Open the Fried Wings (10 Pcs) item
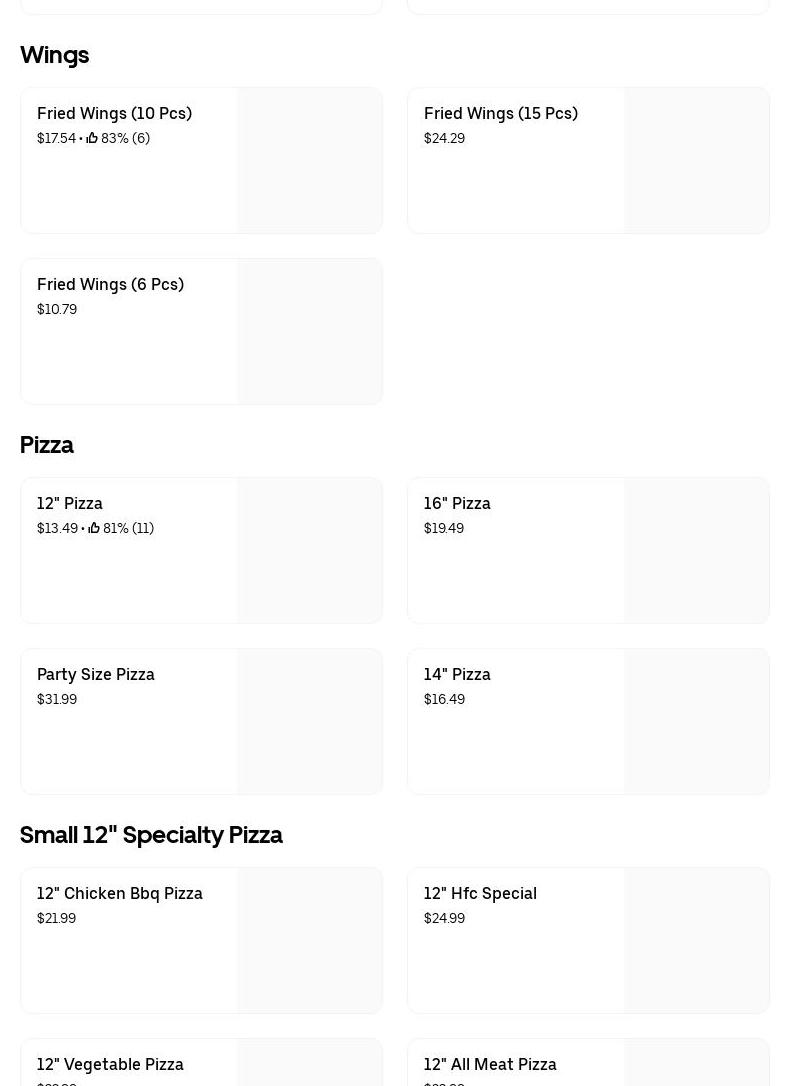Viewport: 804px width, 1086px height. click(x=114, y=113)
